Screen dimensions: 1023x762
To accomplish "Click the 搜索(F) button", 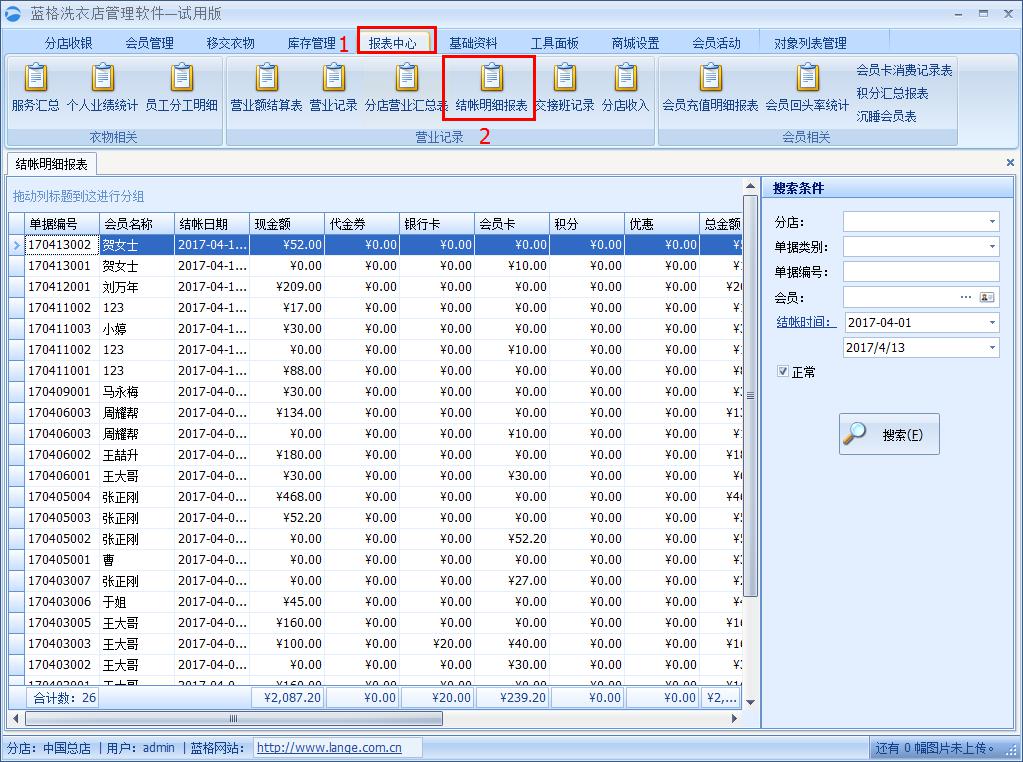I will tap(889, 434).
